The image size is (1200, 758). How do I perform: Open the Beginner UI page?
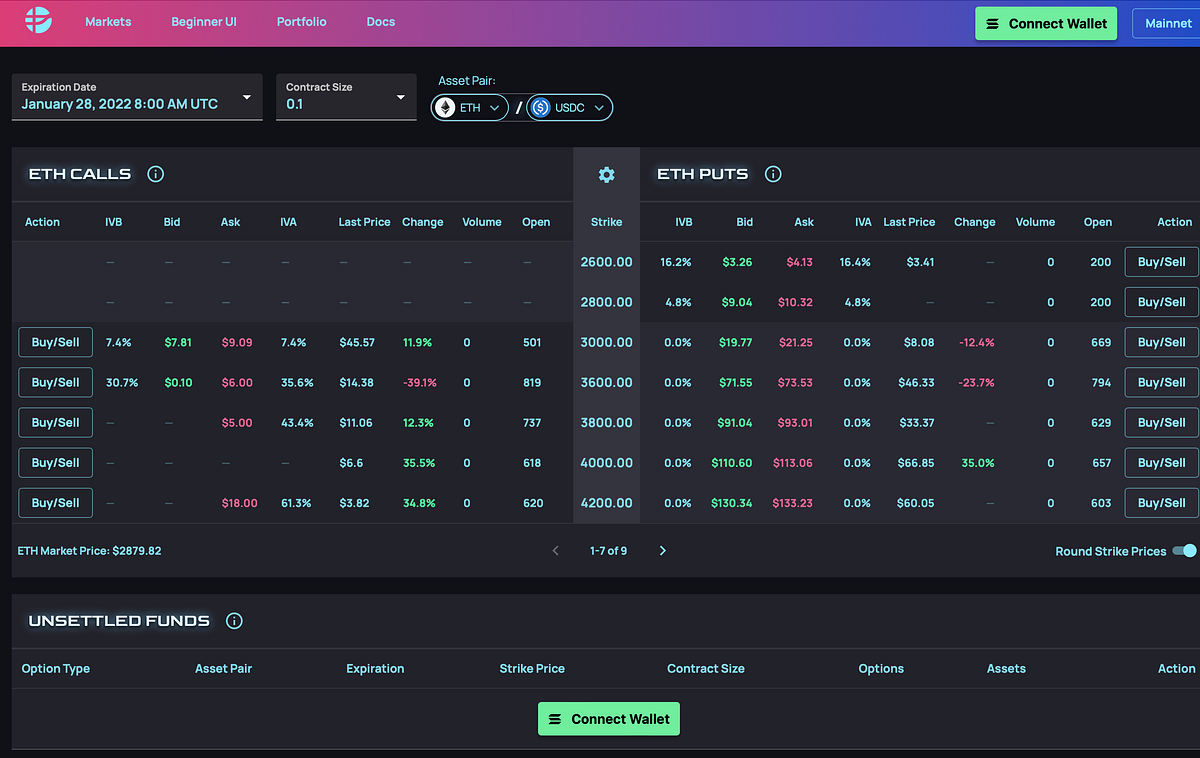204,21
